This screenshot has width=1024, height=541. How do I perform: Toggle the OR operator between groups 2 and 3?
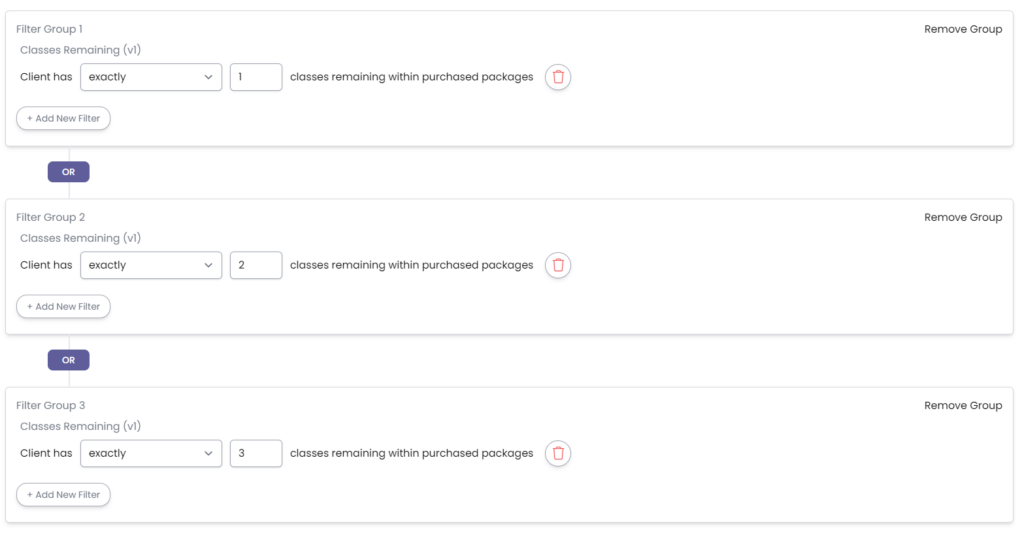pos(68,360)
